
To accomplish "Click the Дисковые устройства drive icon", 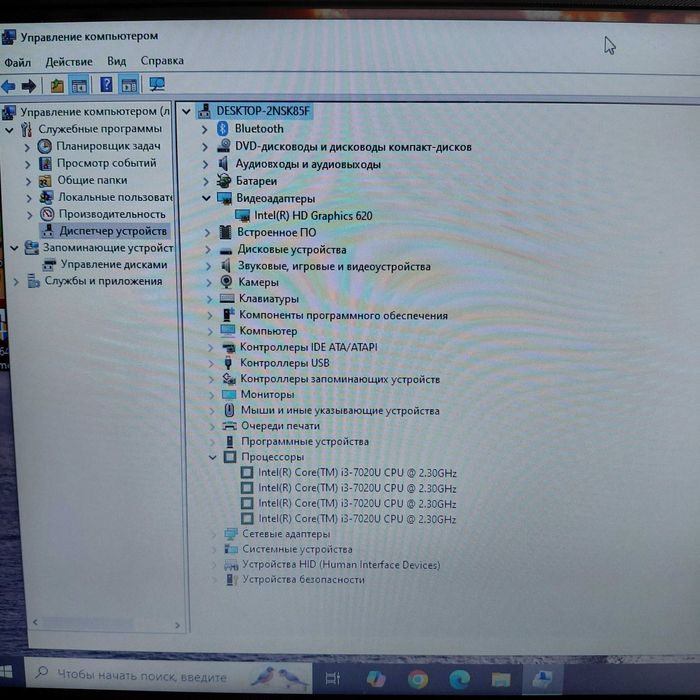I will coord(226,250).
